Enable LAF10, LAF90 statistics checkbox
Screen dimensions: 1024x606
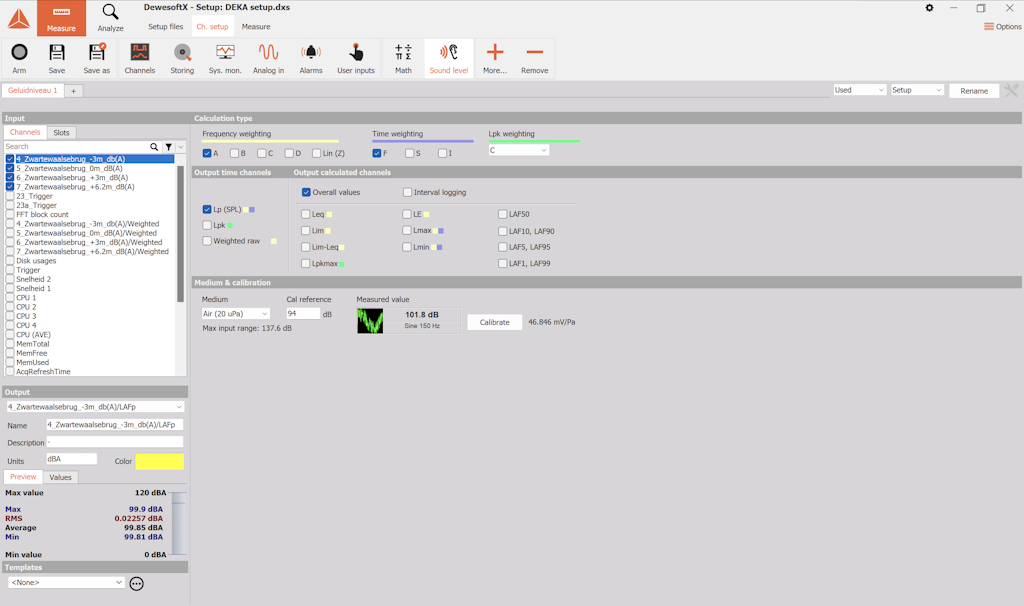pyautogui.click(x=502, y=231)
